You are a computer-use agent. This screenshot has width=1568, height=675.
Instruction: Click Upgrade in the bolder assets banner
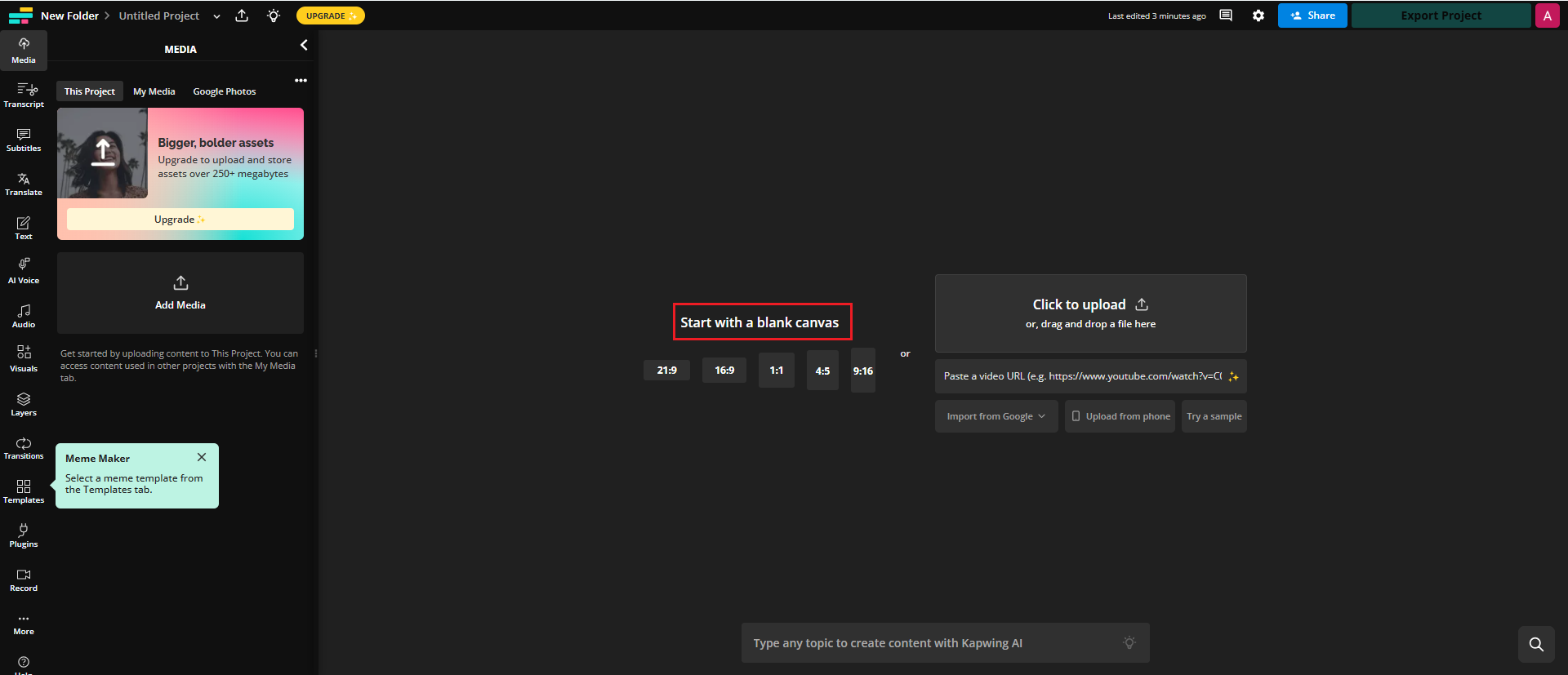point(180,220)
